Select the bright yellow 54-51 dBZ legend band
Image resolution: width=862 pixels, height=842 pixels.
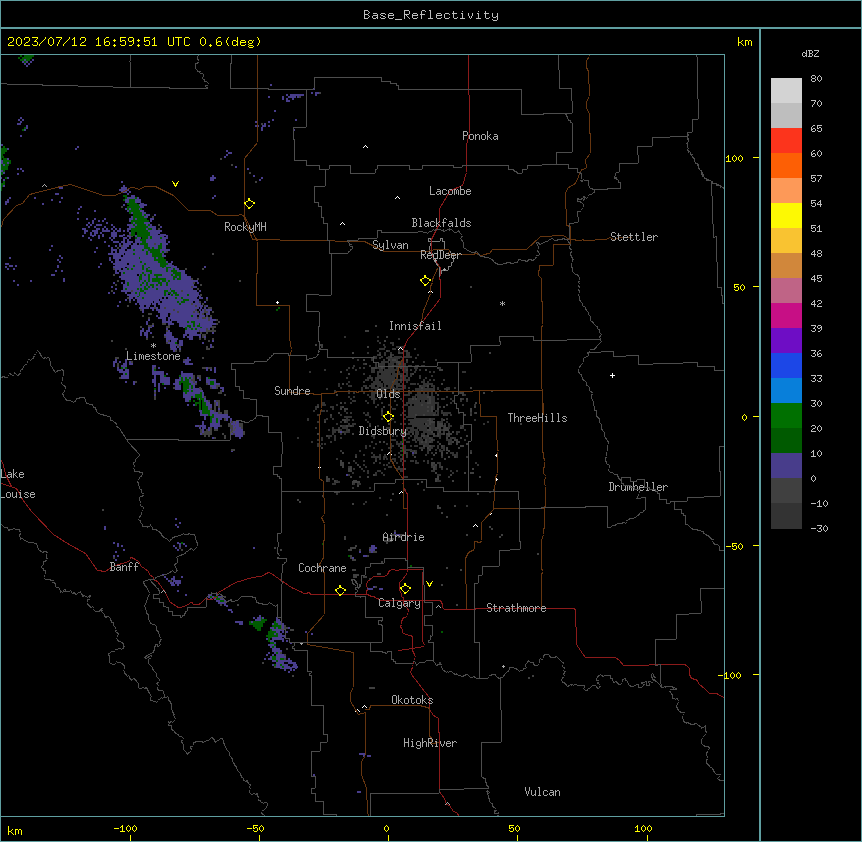(786, 215)
